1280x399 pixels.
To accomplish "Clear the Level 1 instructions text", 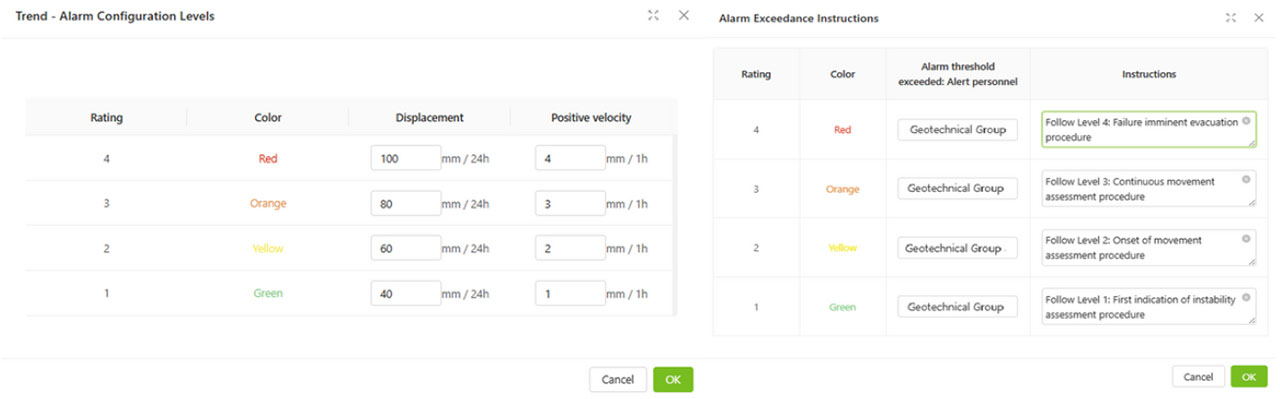I will 1246,298.
